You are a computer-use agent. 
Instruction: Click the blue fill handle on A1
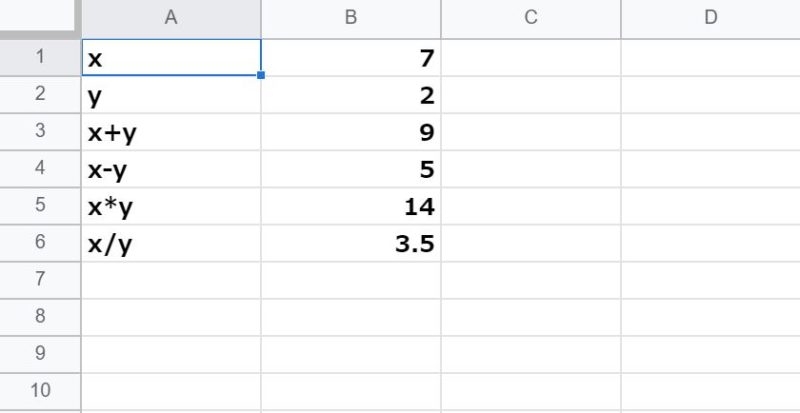tap(261, 75)
